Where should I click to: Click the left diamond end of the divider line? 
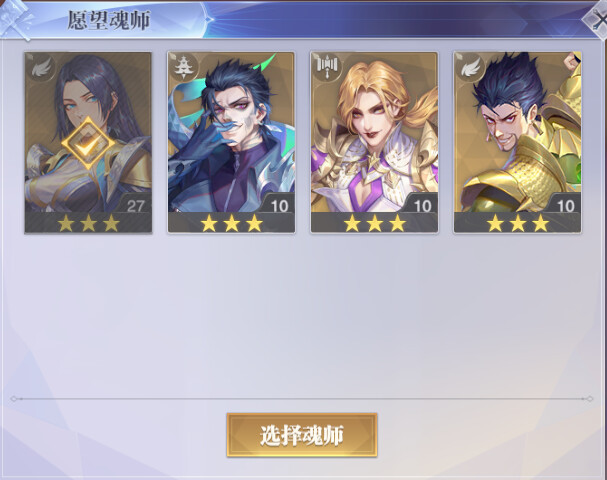click(14, 398)
